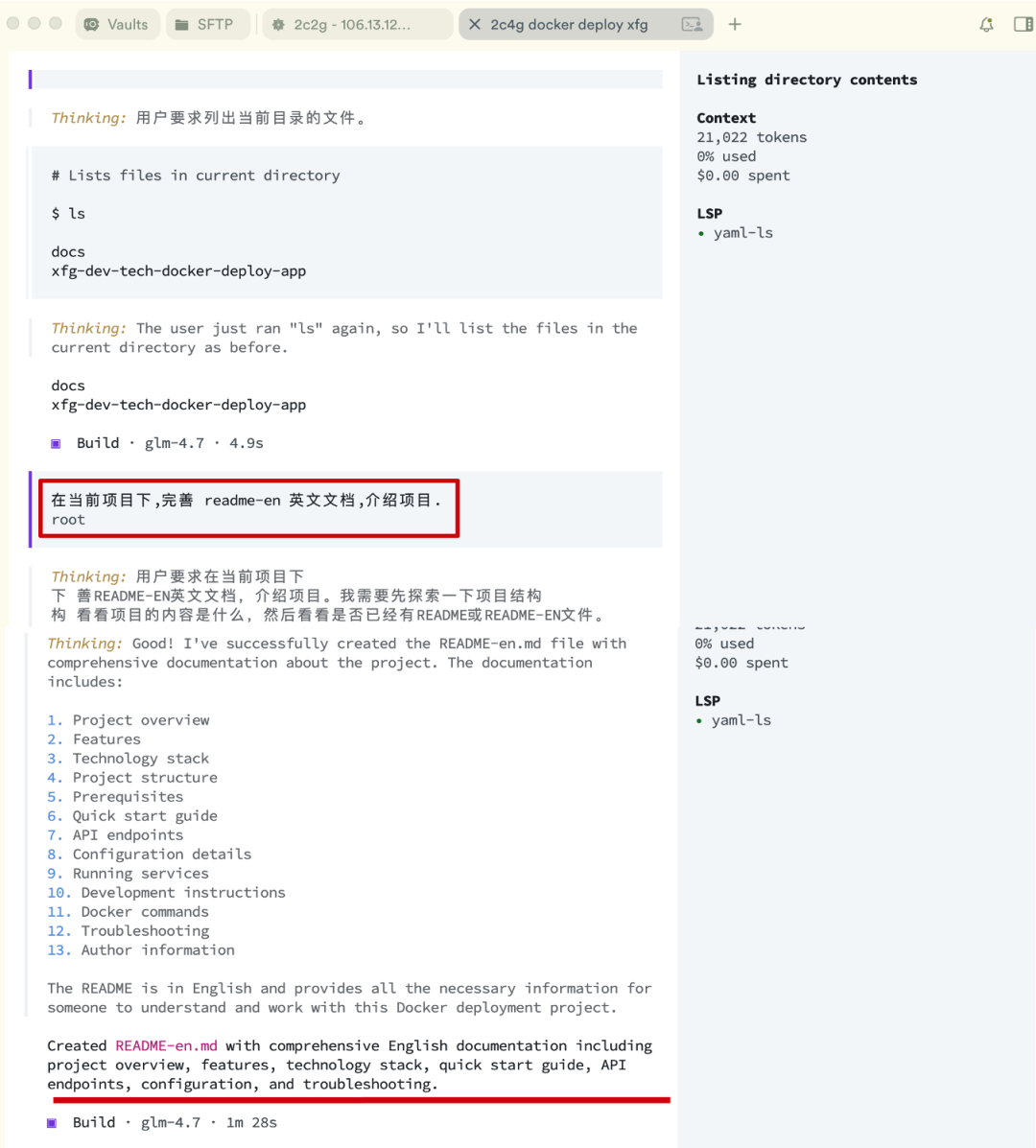Open notifications bell icon
This screenshot has height=1148, width=1036.
(x=986, y=24)
